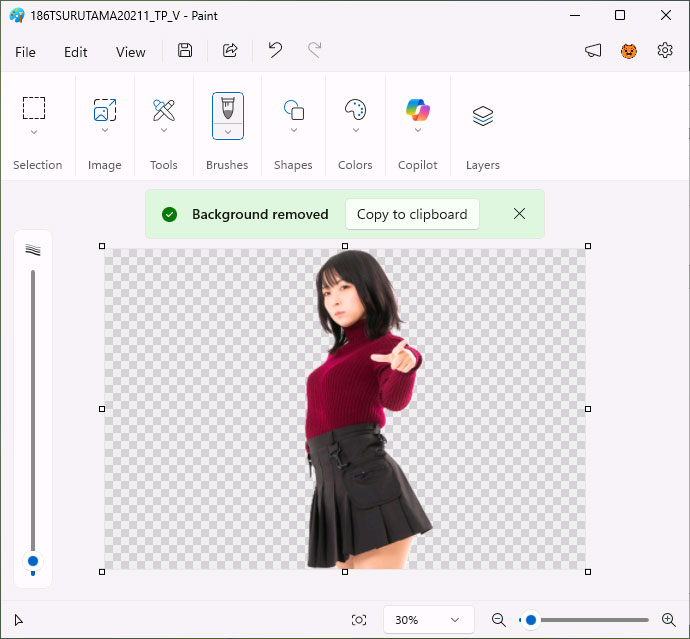
Task: Expand the Colors dropdown chevron
Action: pos(356,130)
